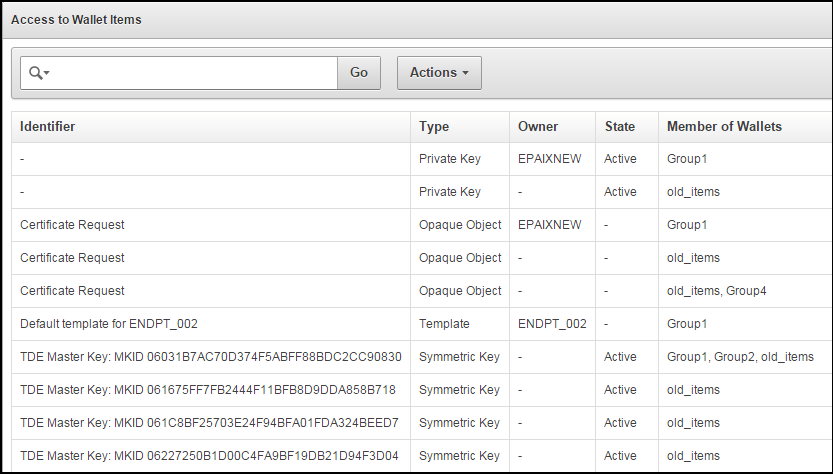The image size is (833, 474).
Task: Open the Actions dropdown menu
Action: (439, 73)
